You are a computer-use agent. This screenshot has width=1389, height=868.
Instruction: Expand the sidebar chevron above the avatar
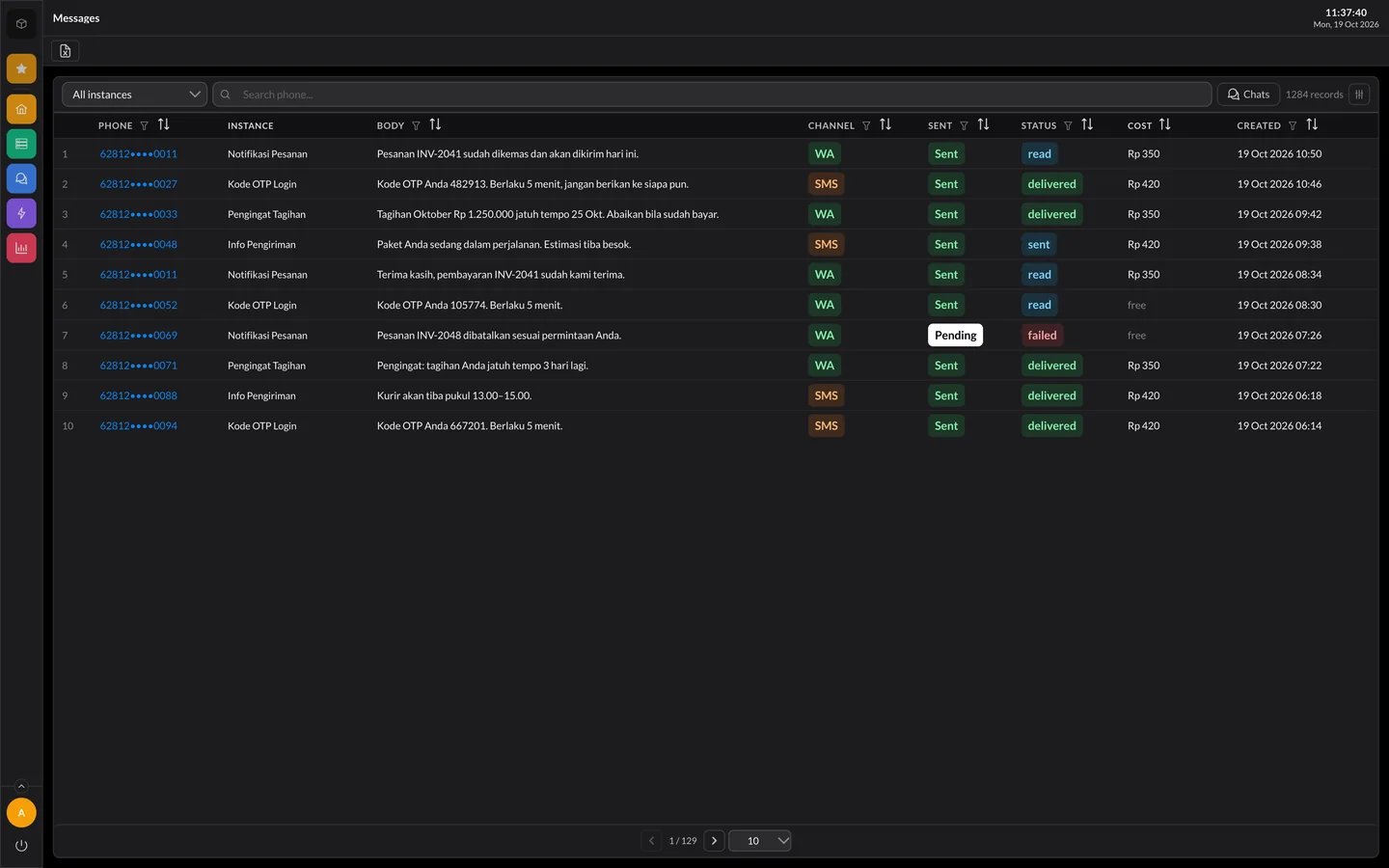(x=21, y=787)
